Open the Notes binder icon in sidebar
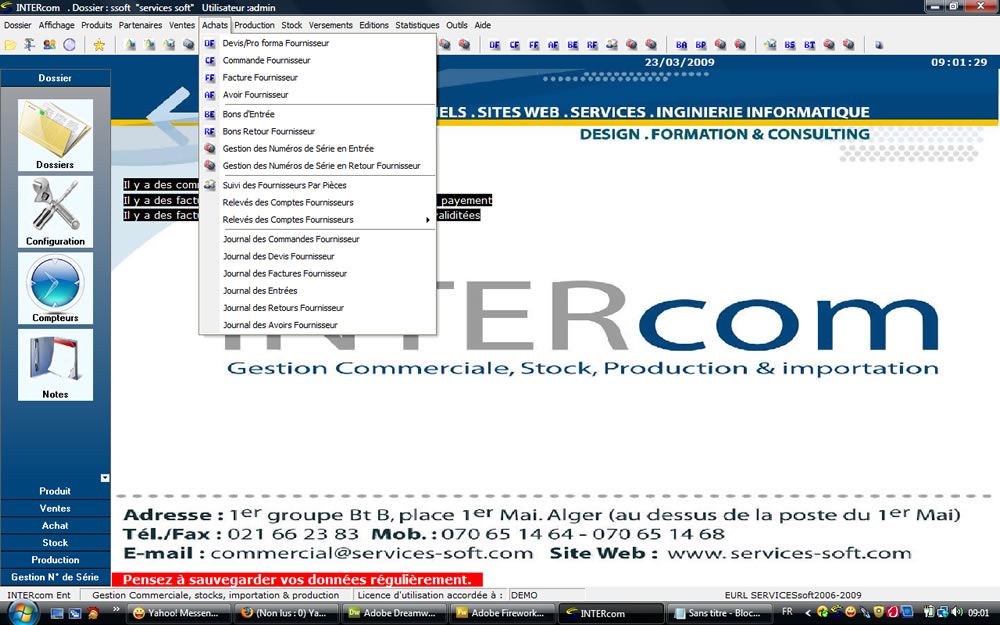Viewport: 1000px width, 625px height. 55,364
